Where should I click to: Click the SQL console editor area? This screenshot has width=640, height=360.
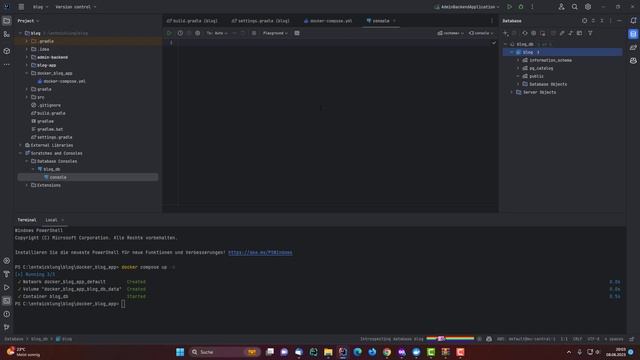point(338,125)
